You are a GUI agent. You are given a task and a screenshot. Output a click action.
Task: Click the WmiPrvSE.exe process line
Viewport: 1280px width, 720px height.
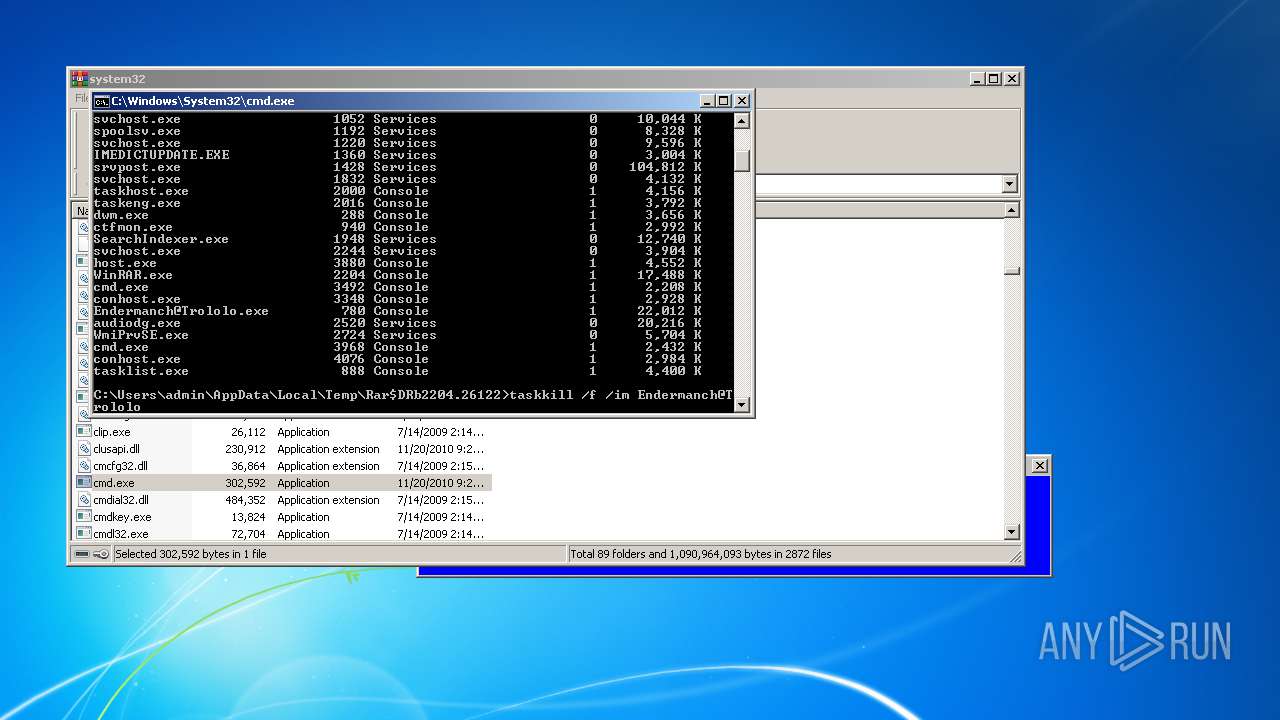click(x=397, y=335)
